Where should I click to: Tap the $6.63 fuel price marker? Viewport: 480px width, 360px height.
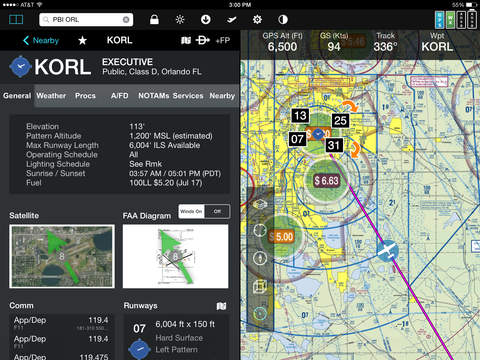tap(326, 180)
